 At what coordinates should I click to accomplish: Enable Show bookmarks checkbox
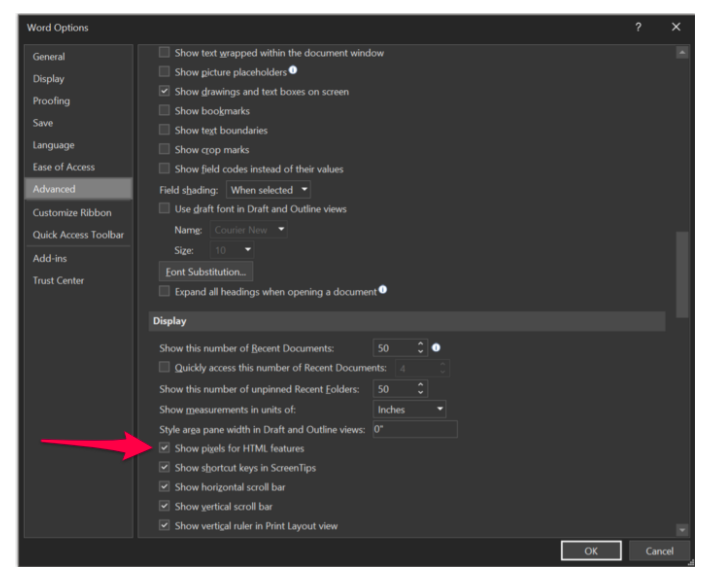point(165,111)
